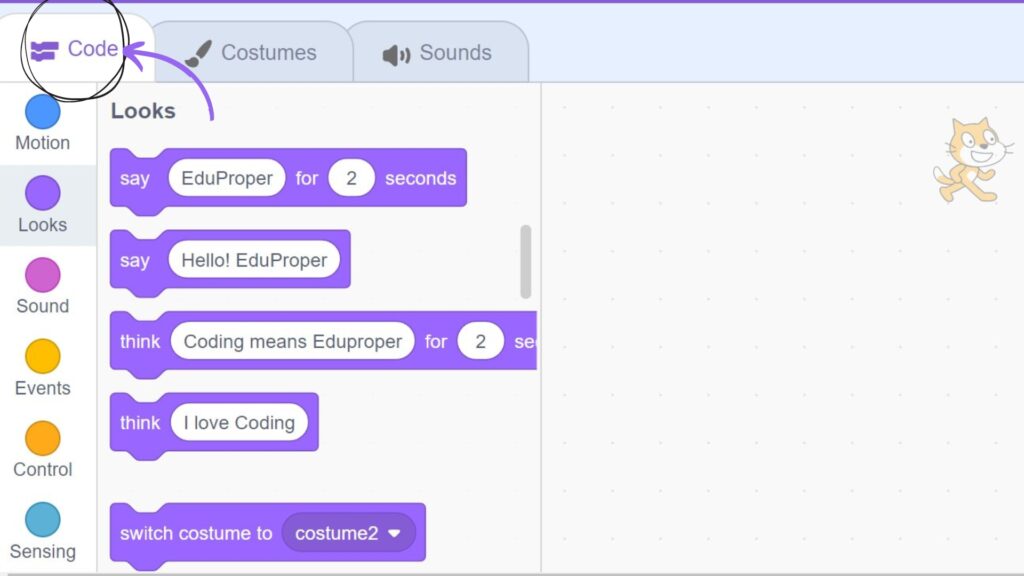Open the pink Sound category circle
Viewport: 1024px width, 576px height.
pos(42,274)
